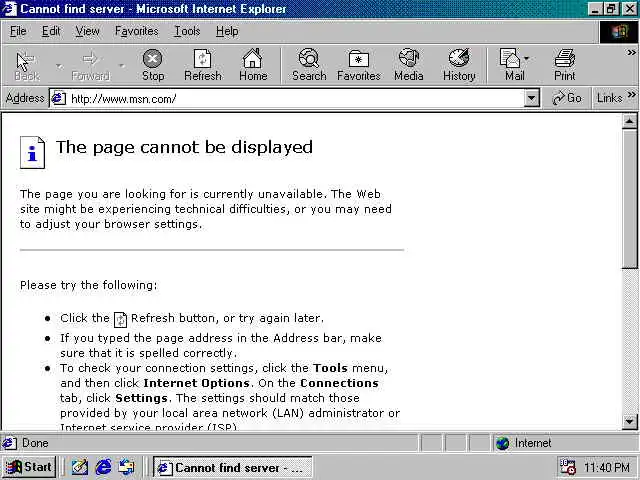This screenshot has width=640, height=480.
Task: Click the 'Please try the following:' text
Action: 88,285
